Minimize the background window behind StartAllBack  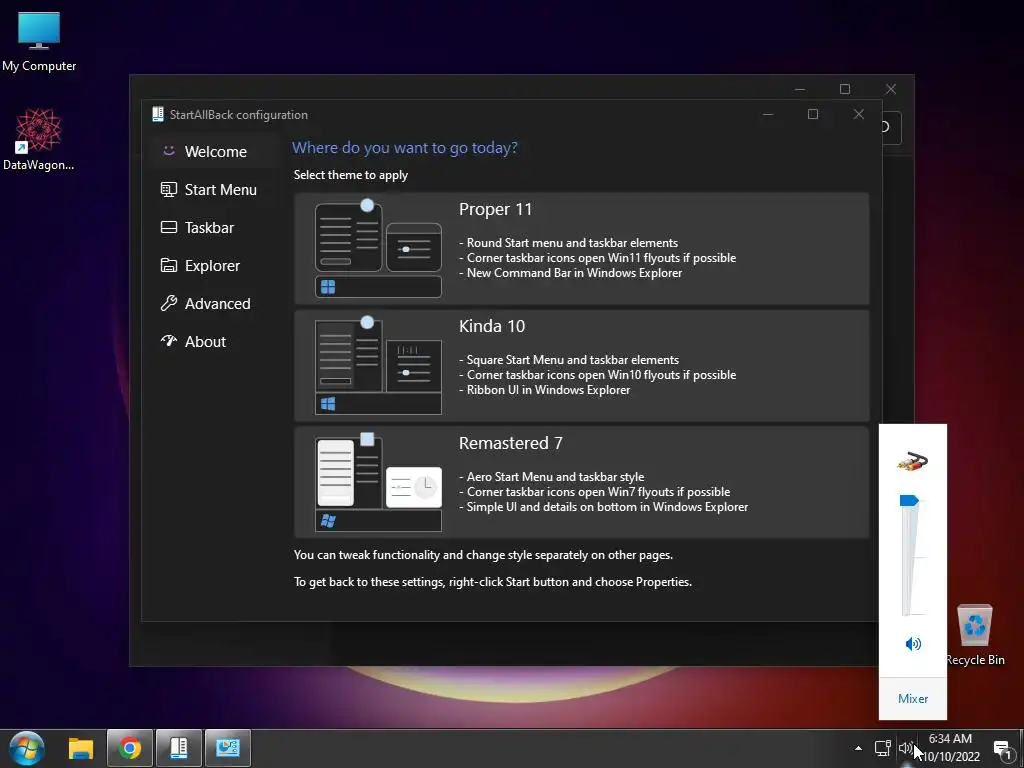tap(800, 89)
